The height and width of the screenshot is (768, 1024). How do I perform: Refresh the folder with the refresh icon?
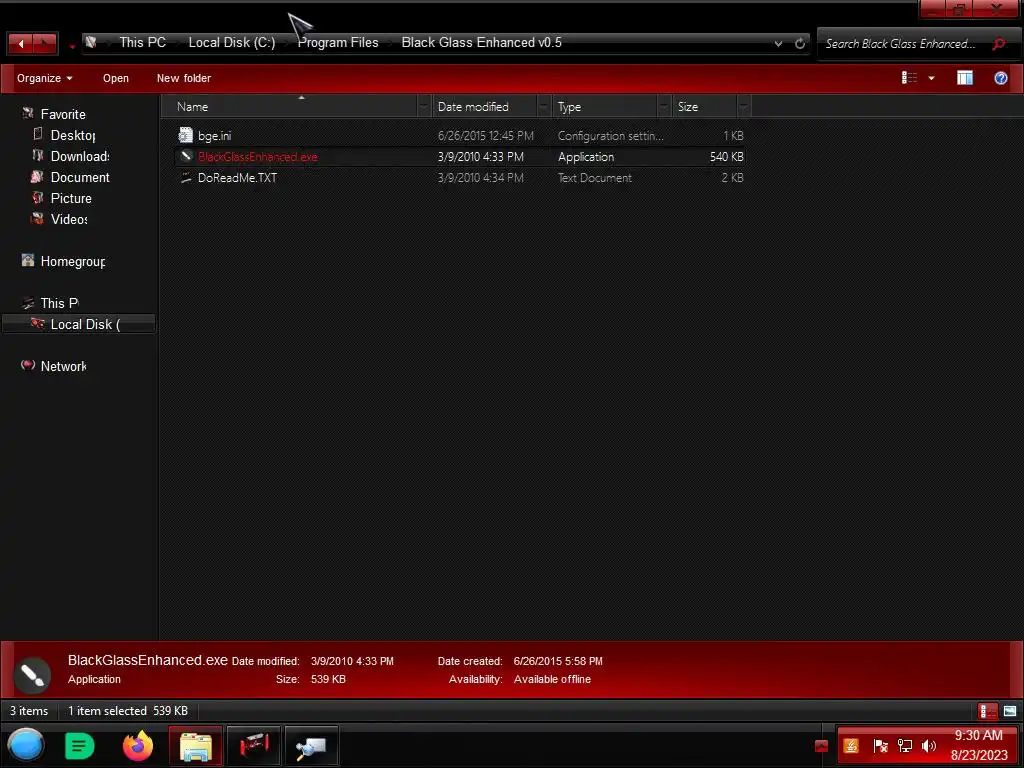pos(799,44)
